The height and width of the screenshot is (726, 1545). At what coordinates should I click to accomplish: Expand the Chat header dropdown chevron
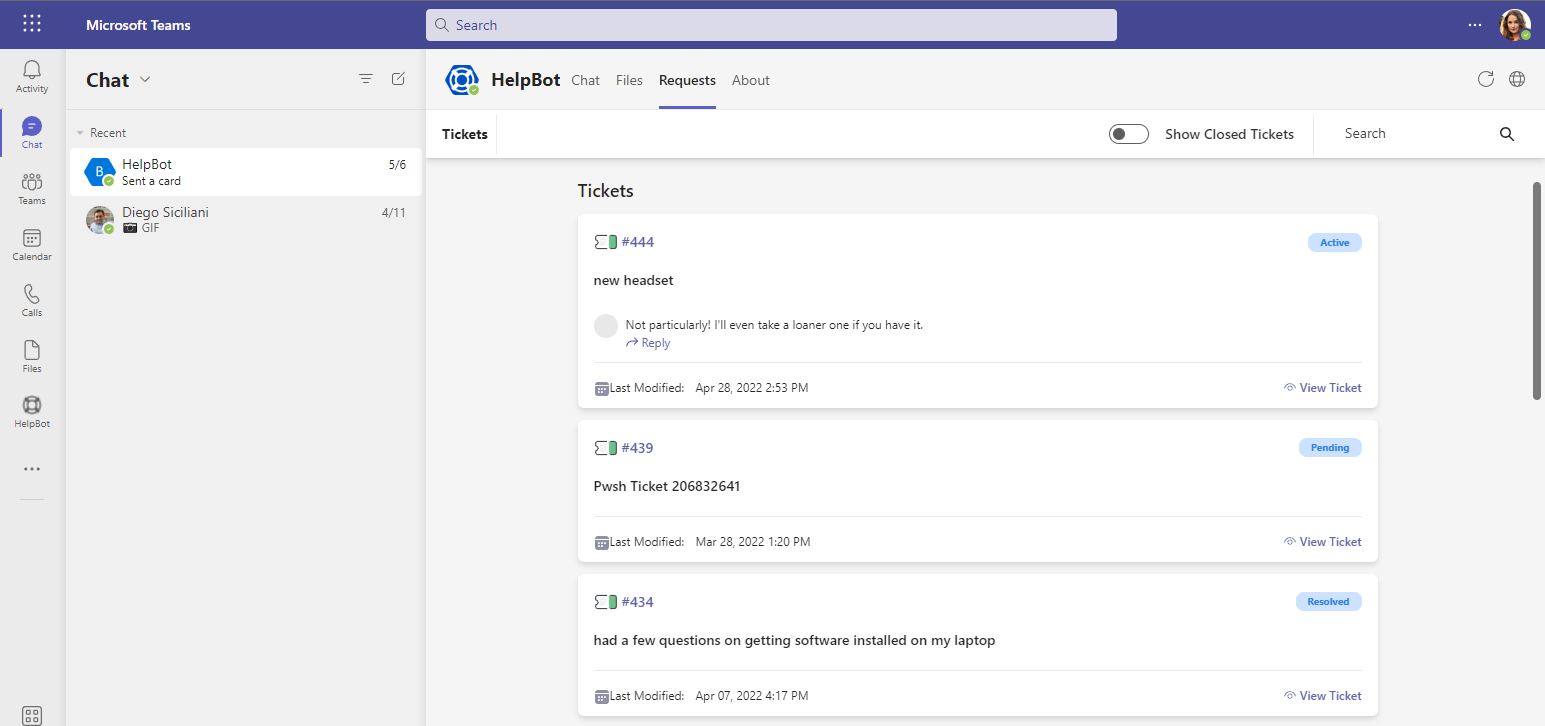[145, 80]
